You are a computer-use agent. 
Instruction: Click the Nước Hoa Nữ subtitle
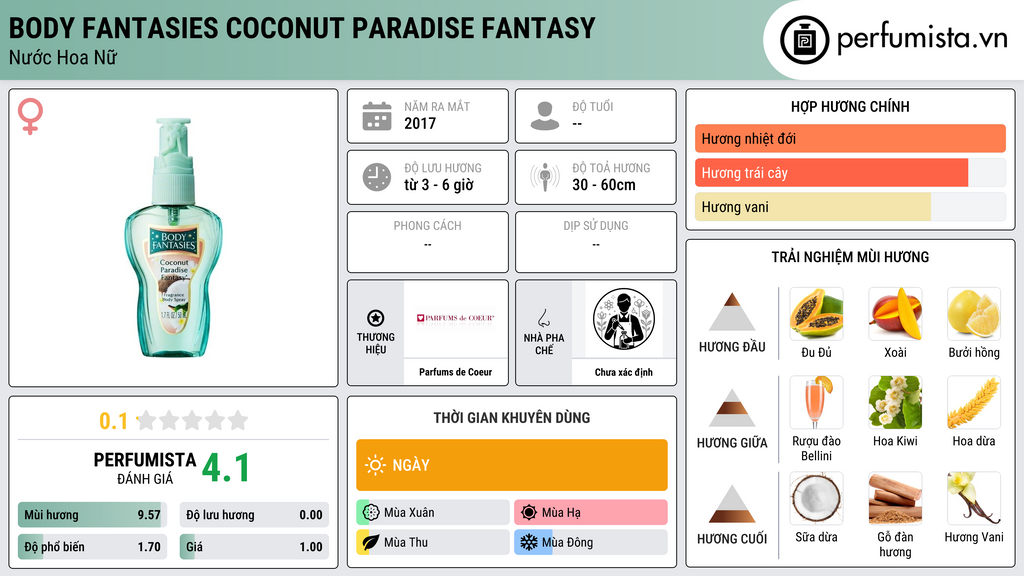(63, 57)
